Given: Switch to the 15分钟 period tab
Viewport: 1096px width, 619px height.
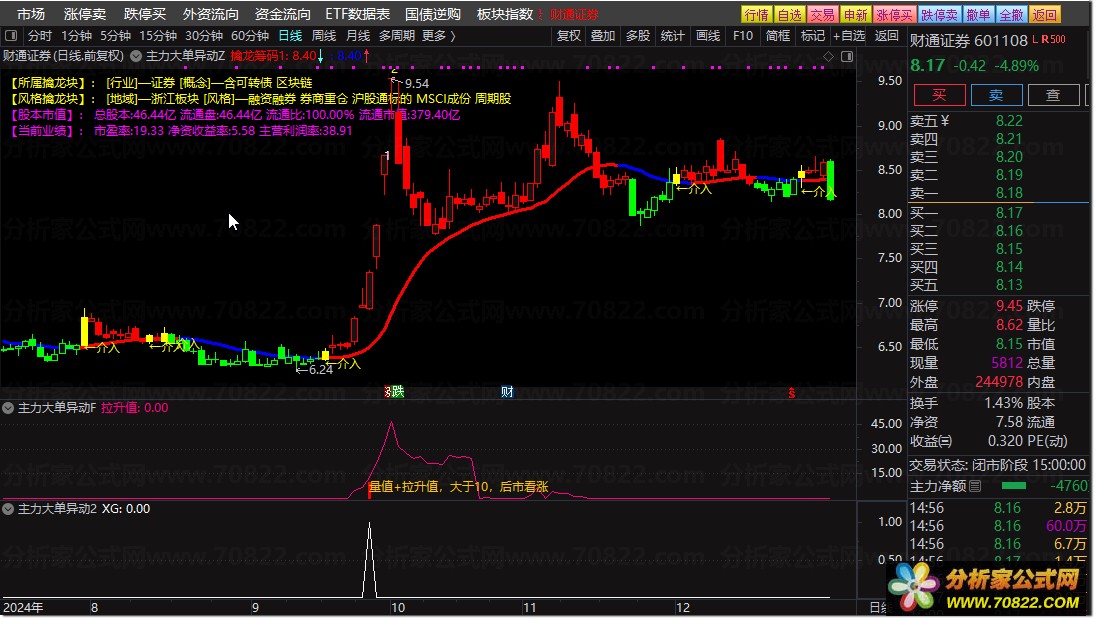Looking at the screenshot, I should pyautogui.click(x=158, y=35).
